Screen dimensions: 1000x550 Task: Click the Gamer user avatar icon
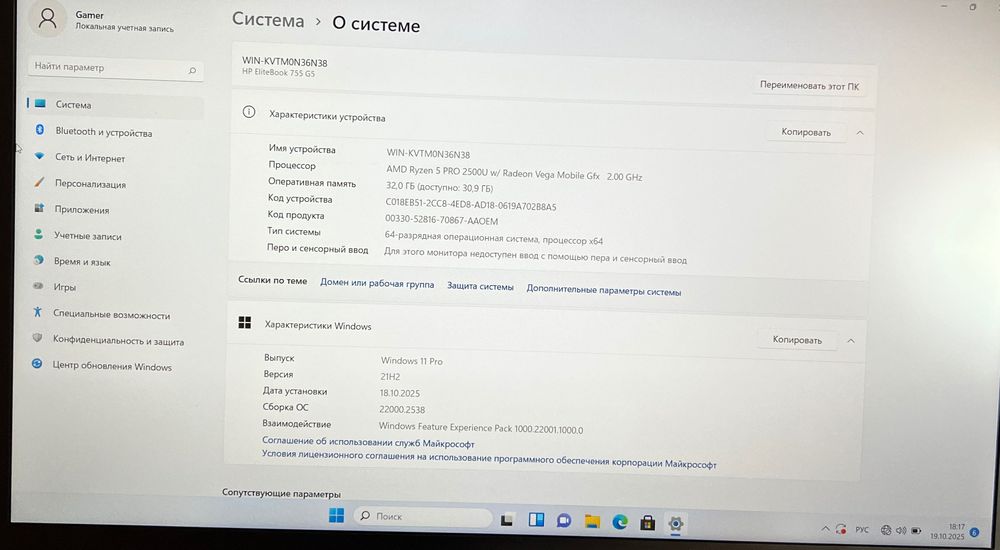point(47,19)
